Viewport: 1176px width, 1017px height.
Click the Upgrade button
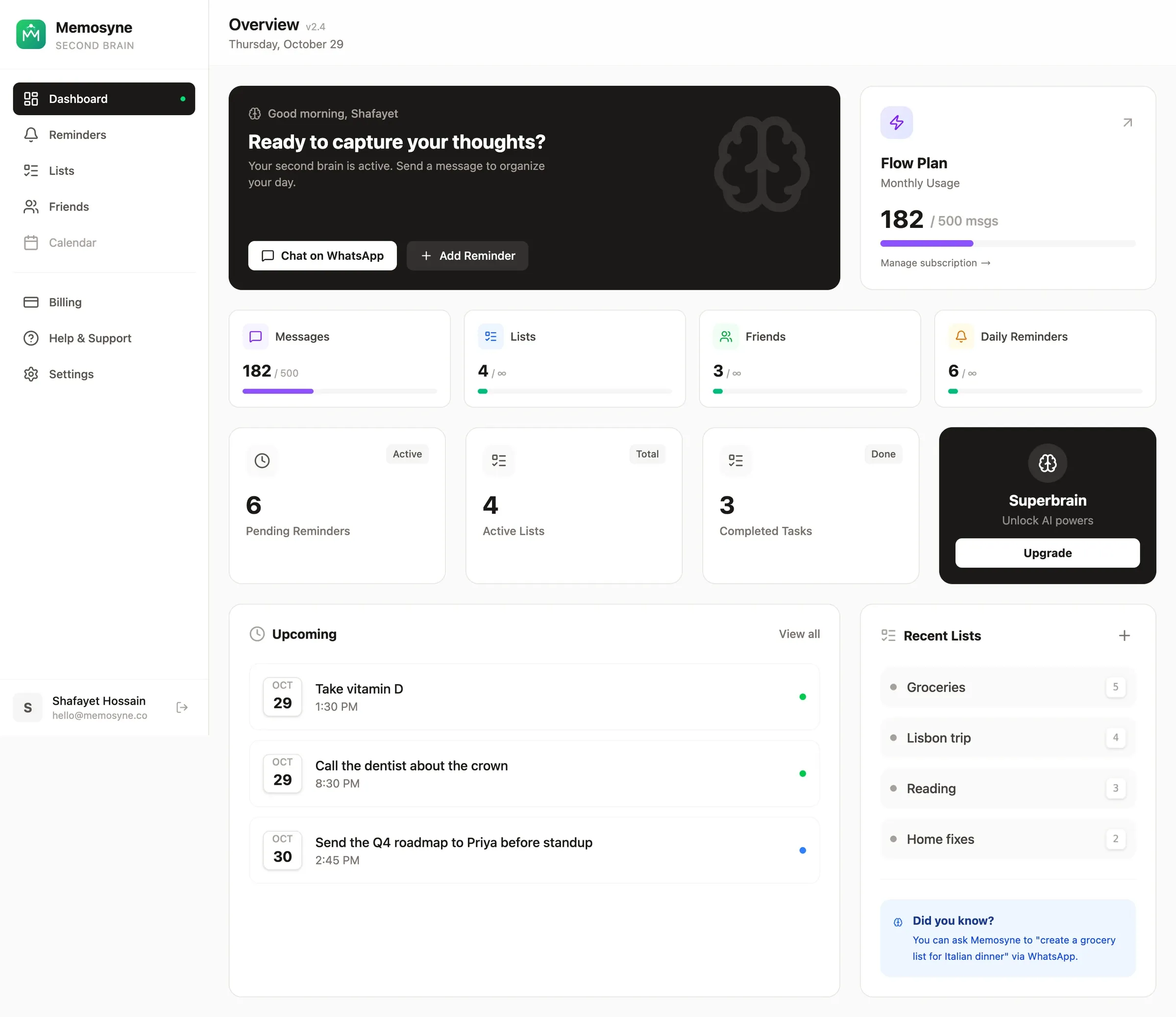click(x=1047, y=553)
